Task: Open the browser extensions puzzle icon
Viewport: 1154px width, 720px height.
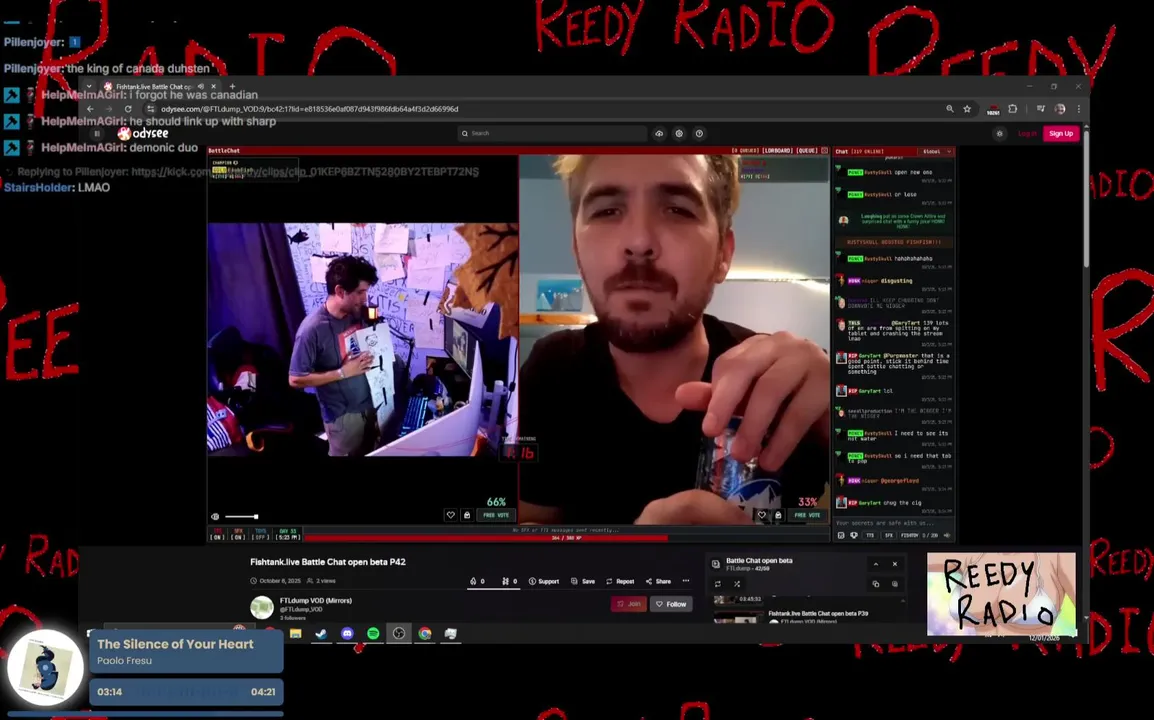Action: pyautogui.click(x=1013, y=109)
